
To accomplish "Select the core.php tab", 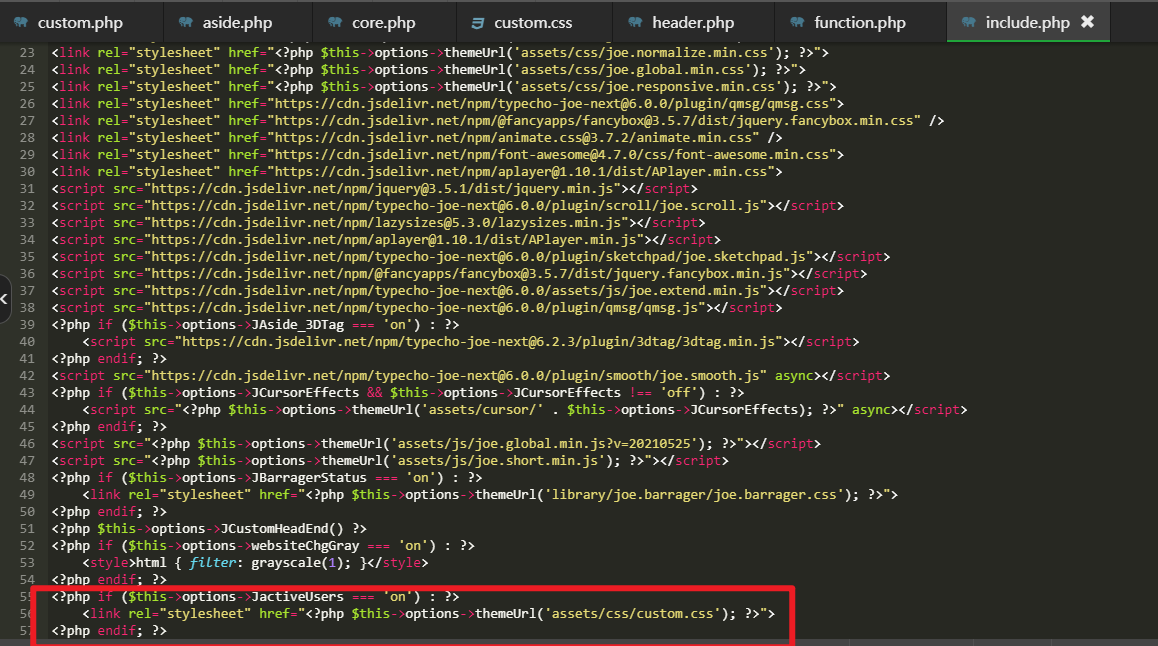I will click(383, 22).
